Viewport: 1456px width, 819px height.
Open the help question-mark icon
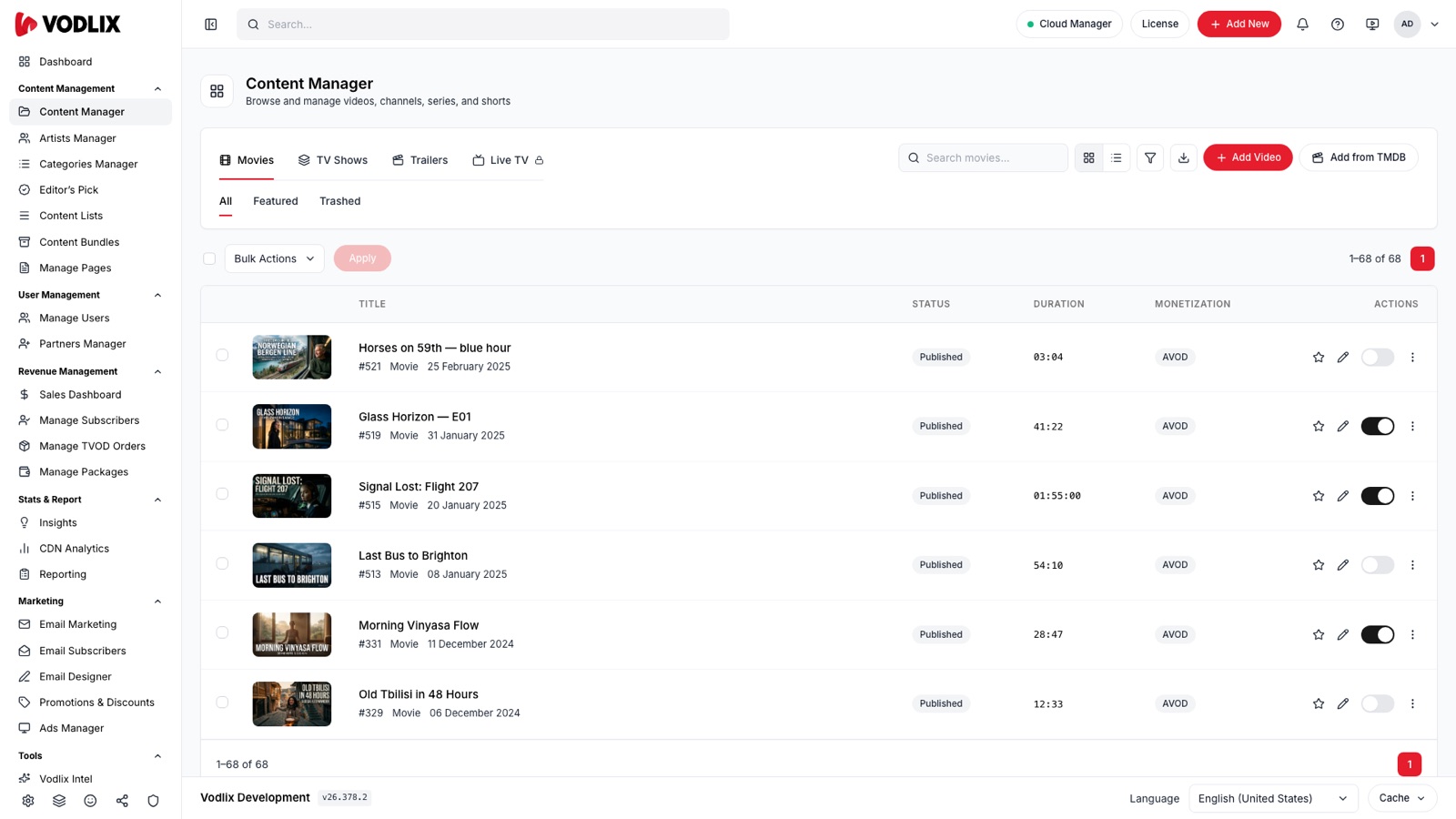pyautogui.click(x=1337, y=25)
